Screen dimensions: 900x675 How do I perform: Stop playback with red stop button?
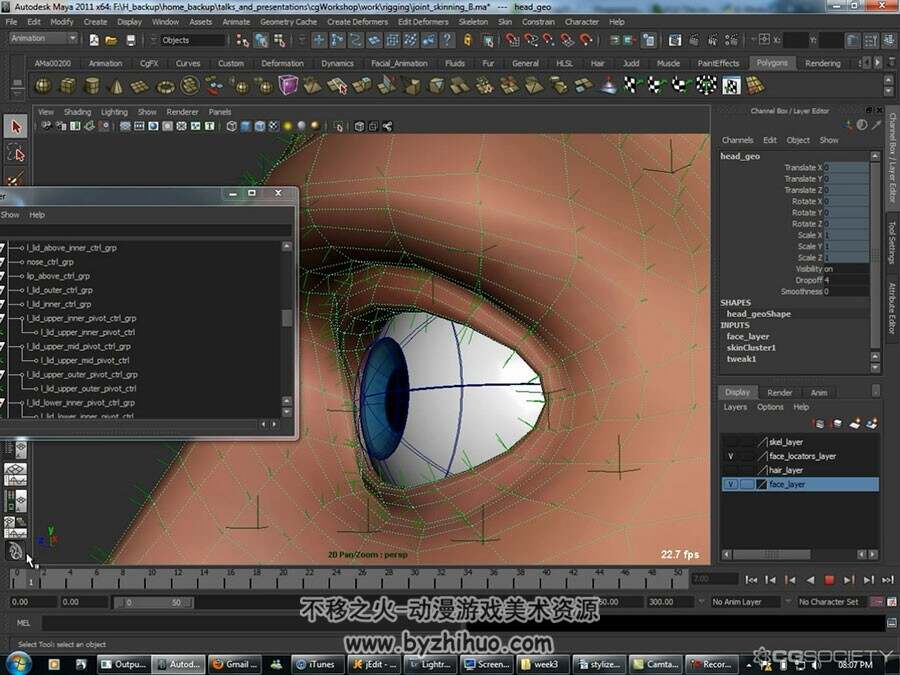pos(829,580)
